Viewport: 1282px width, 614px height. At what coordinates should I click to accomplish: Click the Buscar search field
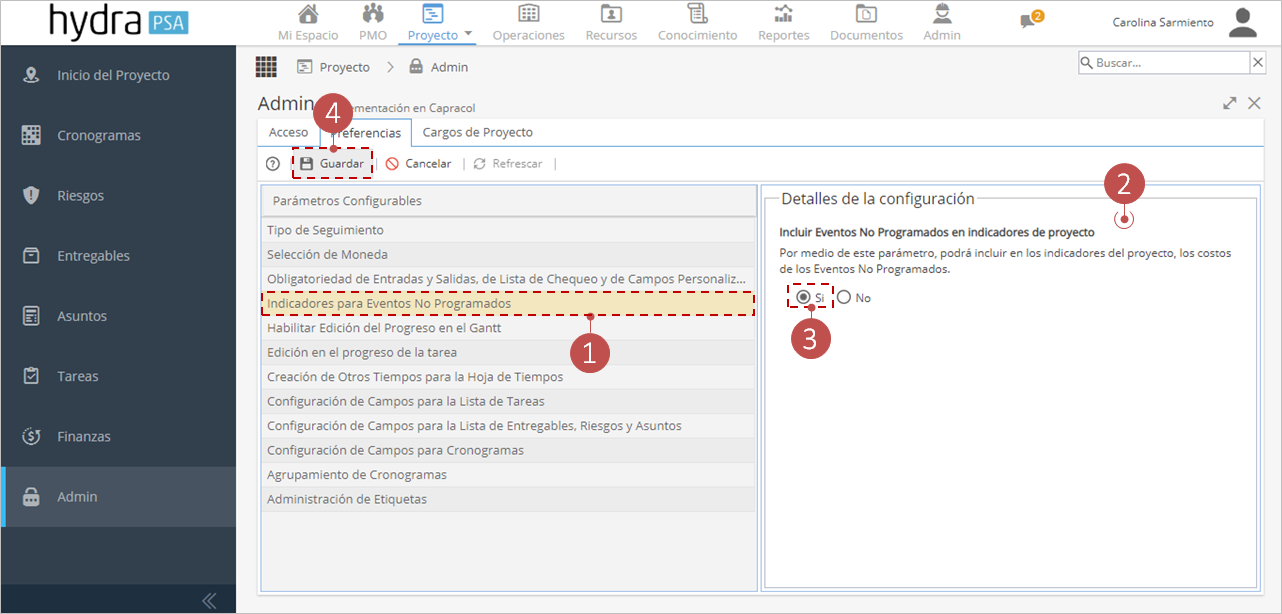[1164, 63]
